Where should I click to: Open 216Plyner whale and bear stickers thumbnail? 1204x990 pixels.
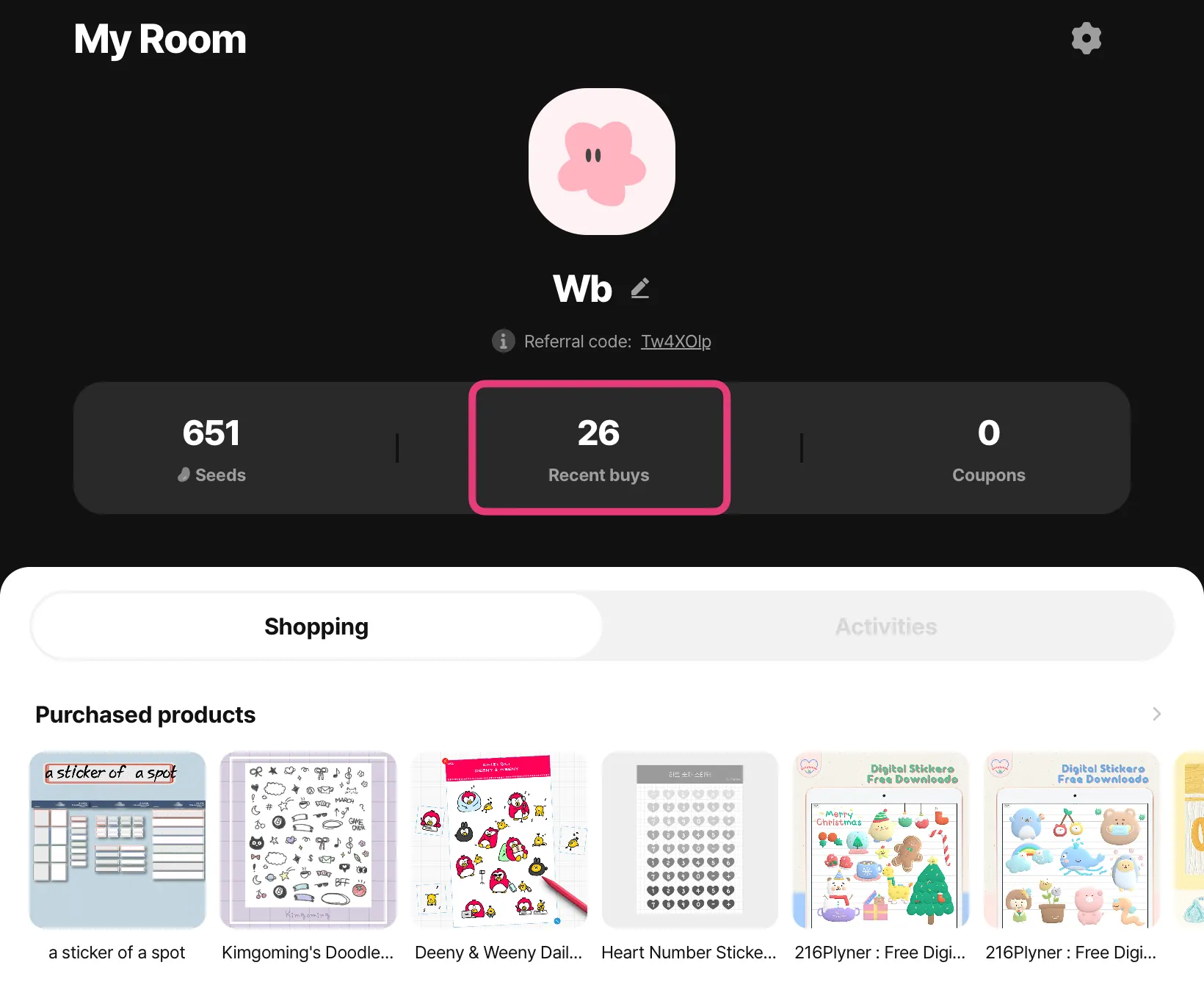click(x=1072, y=840)
